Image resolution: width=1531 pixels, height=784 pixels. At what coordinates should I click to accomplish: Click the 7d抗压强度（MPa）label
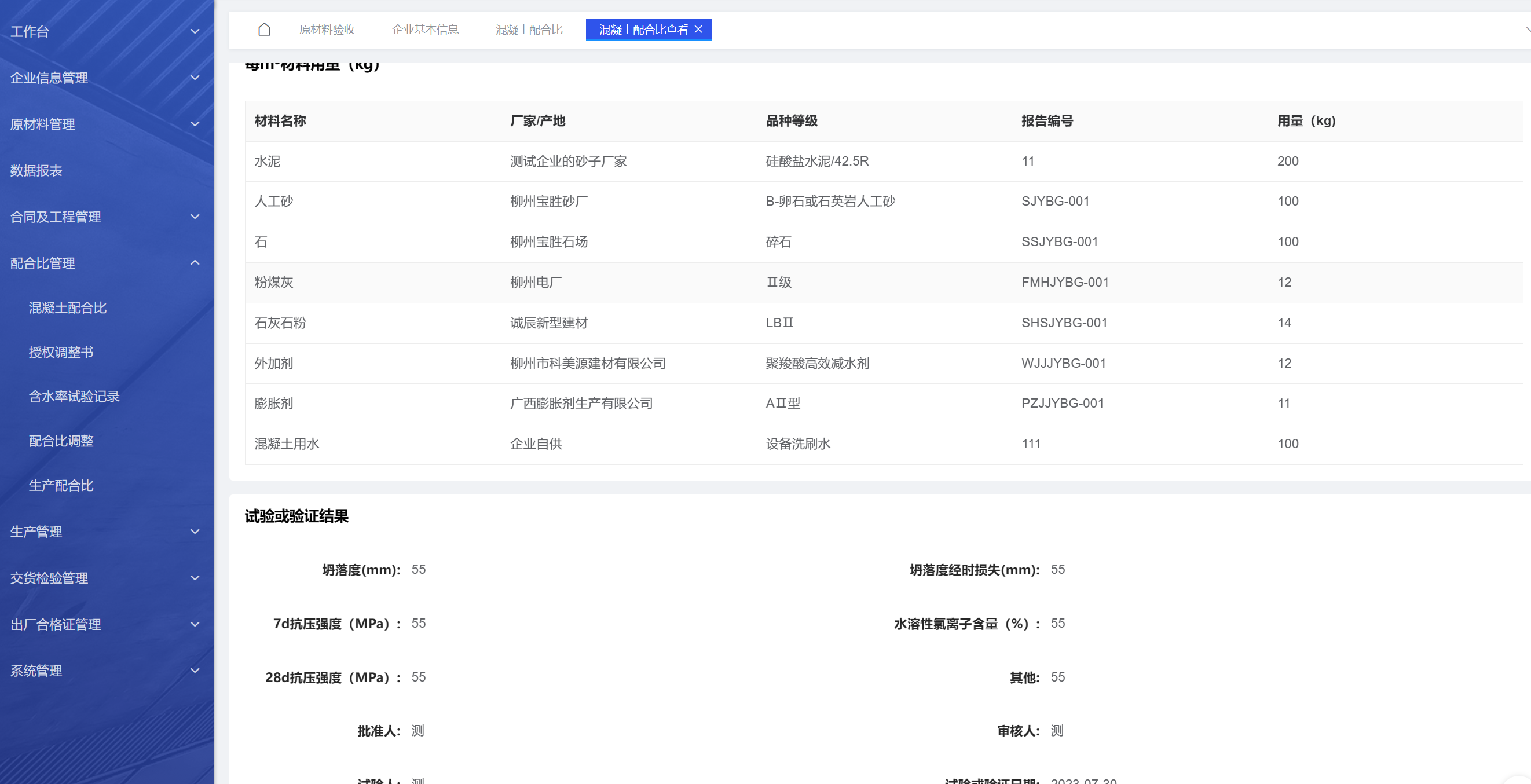tap(337, 624)
